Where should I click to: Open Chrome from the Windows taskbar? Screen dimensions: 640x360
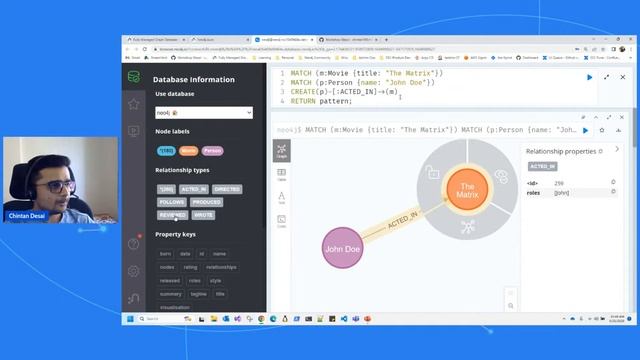pos(261,319)
